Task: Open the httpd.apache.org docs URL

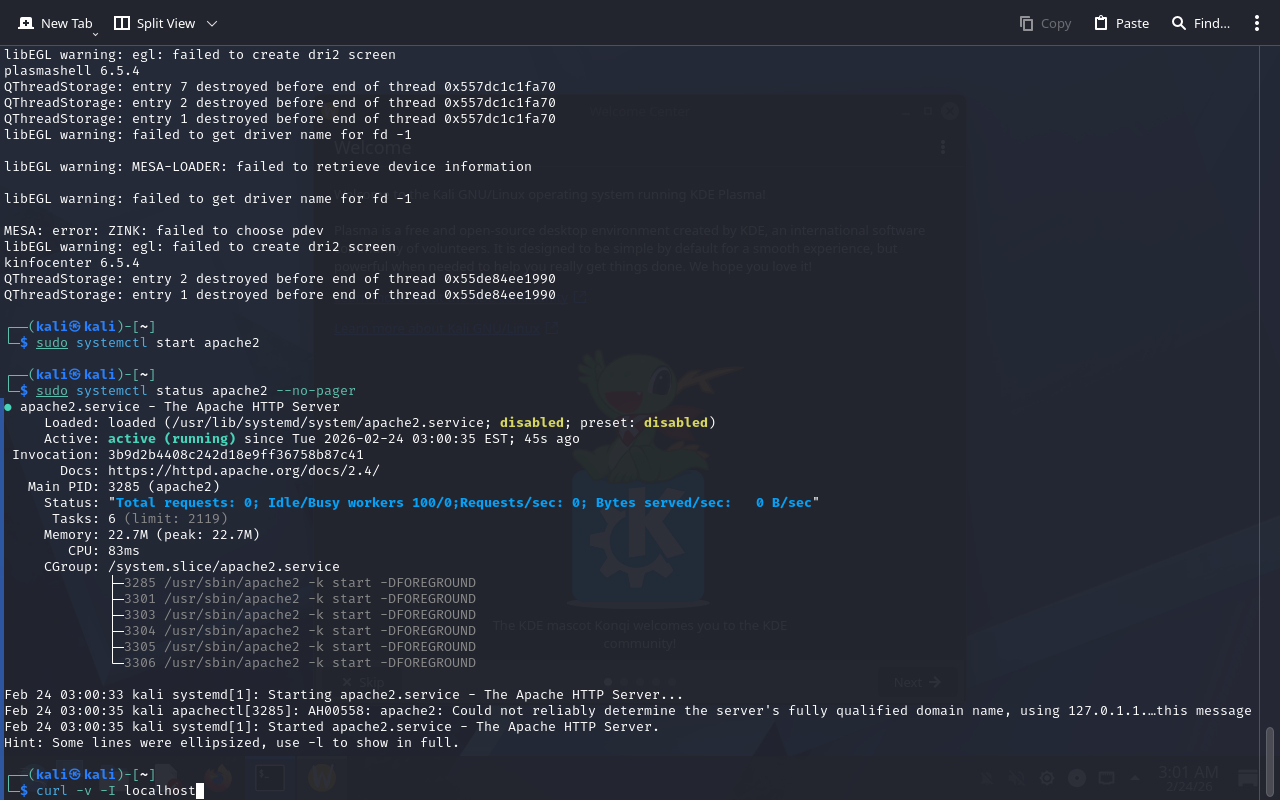Action: click(243, 471)
